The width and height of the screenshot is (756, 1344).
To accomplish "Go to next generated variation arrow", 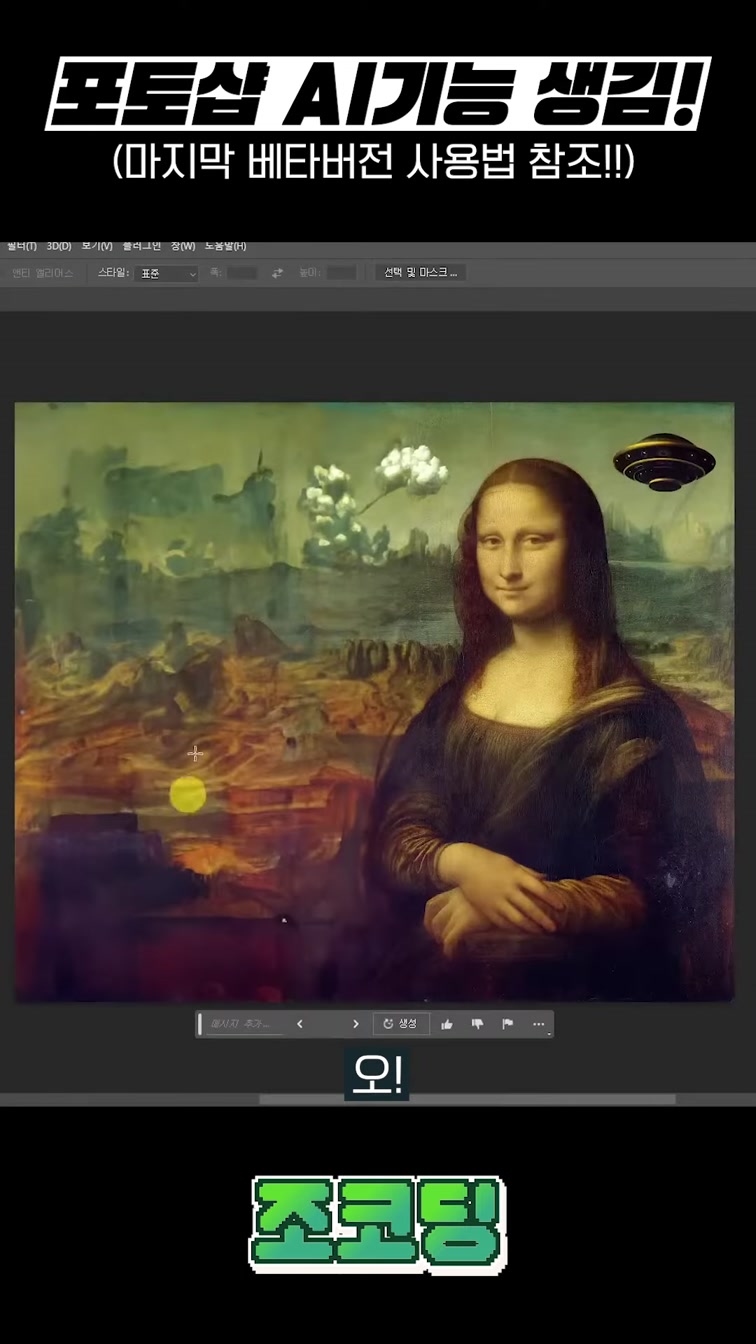I will pos(355,1024).
